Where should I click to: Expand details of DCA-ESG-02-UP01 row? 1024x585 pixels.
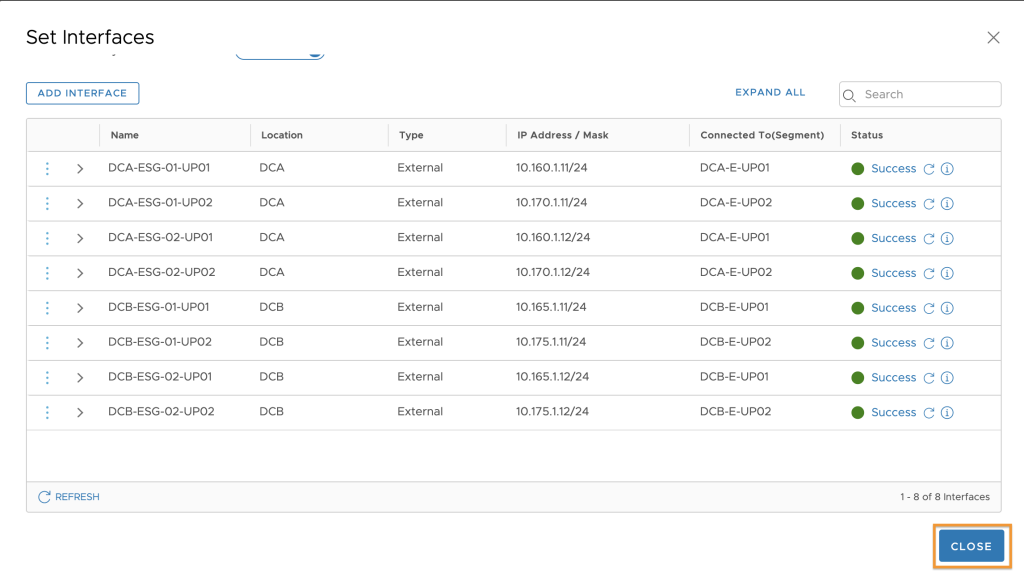coord(80,238)
